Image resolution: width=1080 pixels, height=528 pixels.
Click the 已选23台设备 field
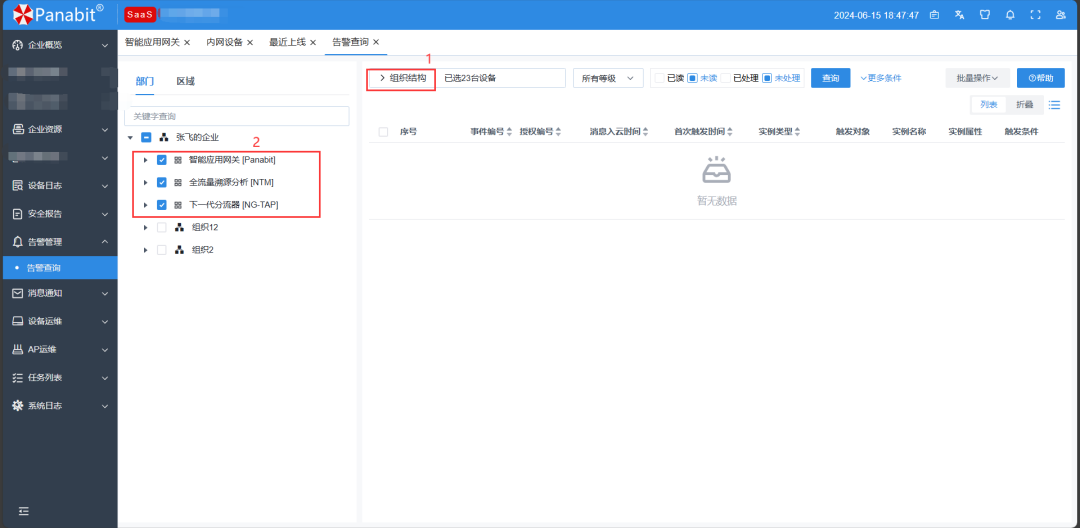coord(502,78)
